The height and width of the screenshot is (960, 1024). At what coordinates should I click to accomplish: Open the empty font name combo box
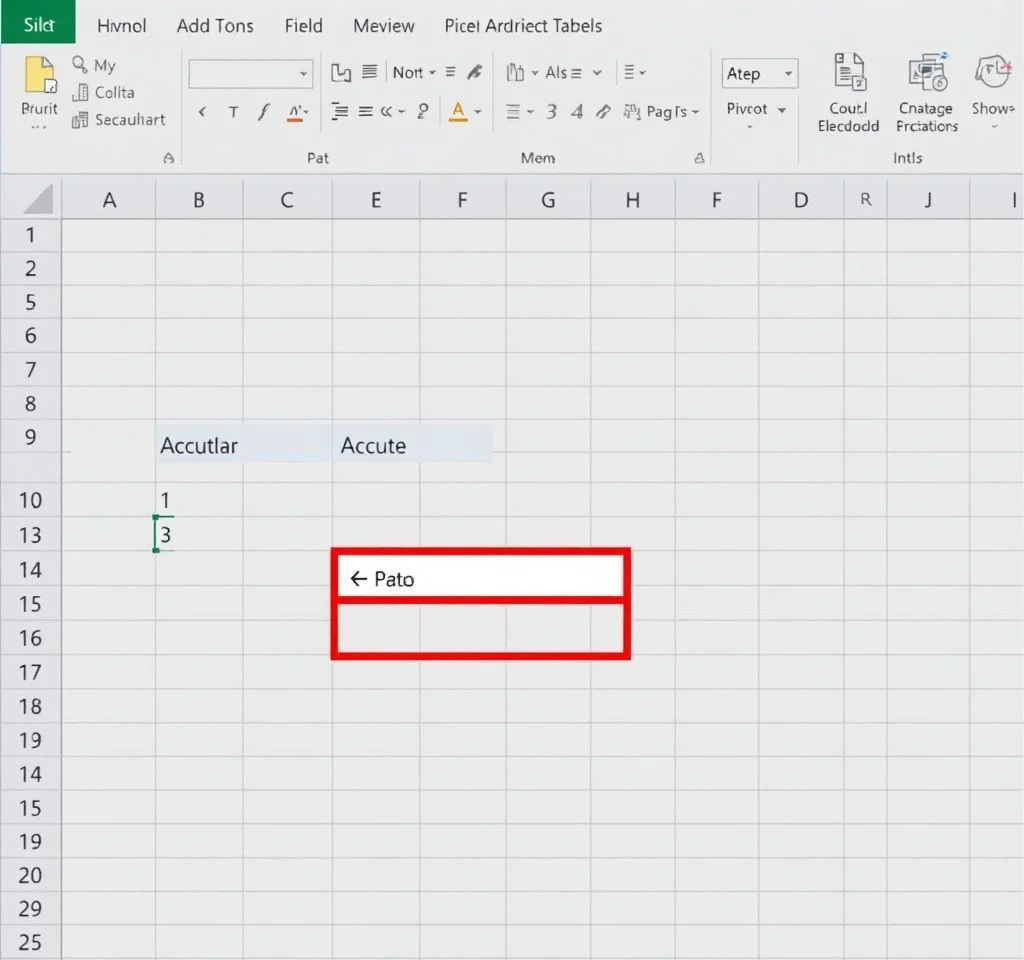[250, 73]
